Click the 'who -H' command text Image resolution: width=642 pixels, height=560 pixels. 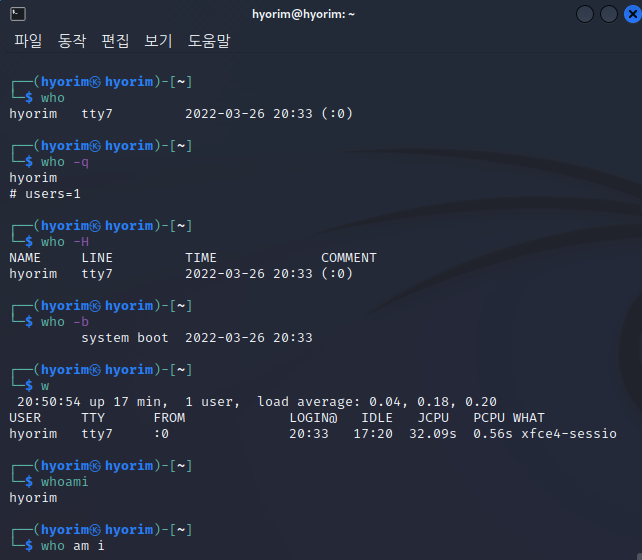pos(65,242)
